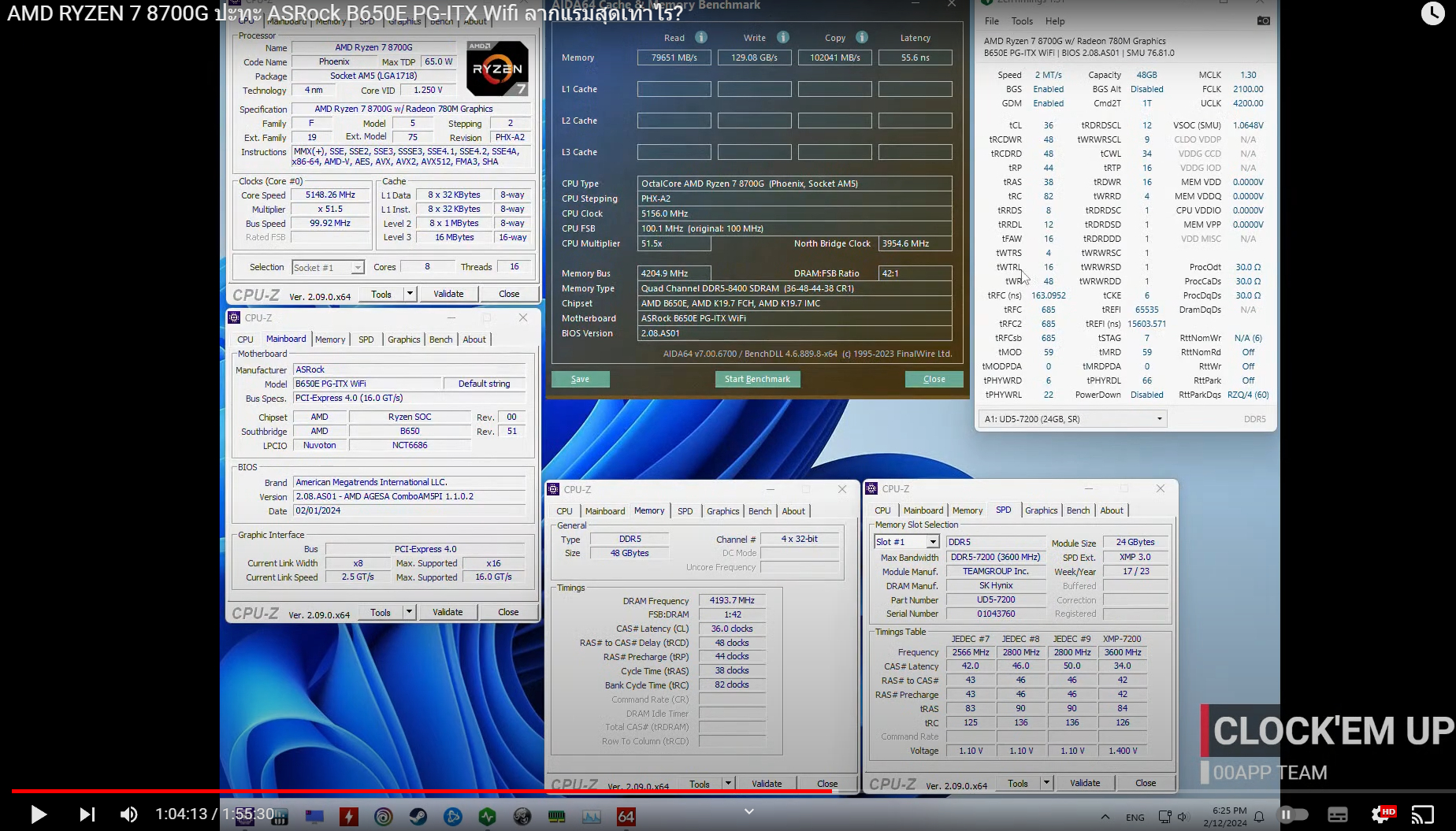1456x831 pixels.
Task: Close the AIDA64 benchmark window
Action: tap(934, 379)
